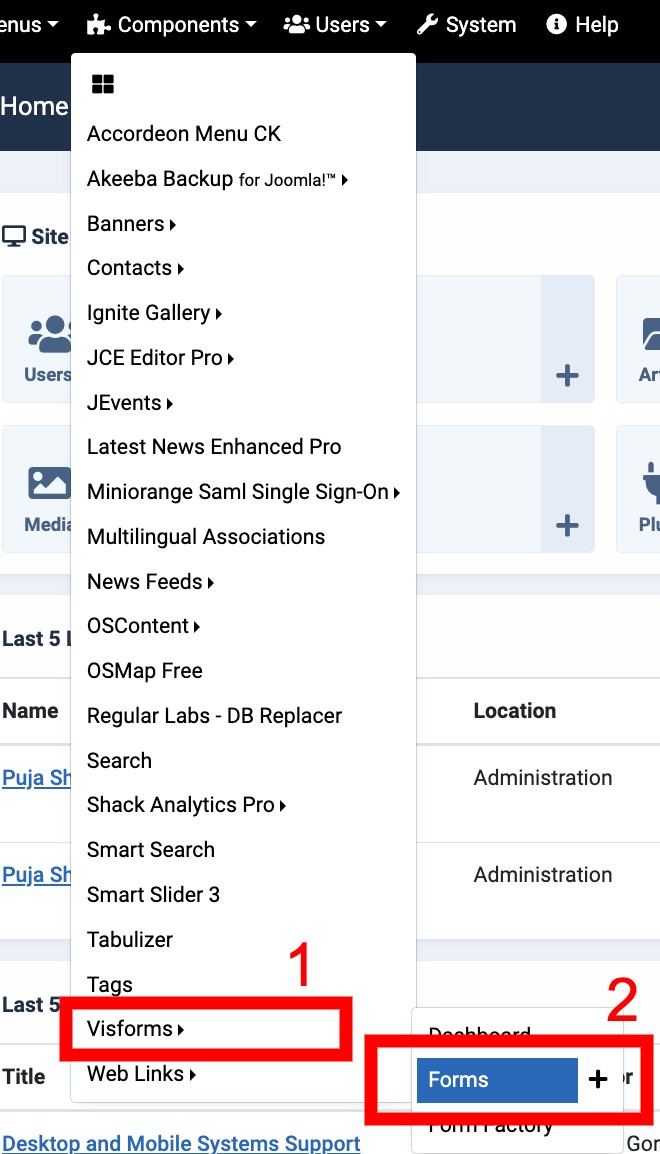Expand the Web Links submenu
The image size is (660, 1154).
(x=141, y=1073)
